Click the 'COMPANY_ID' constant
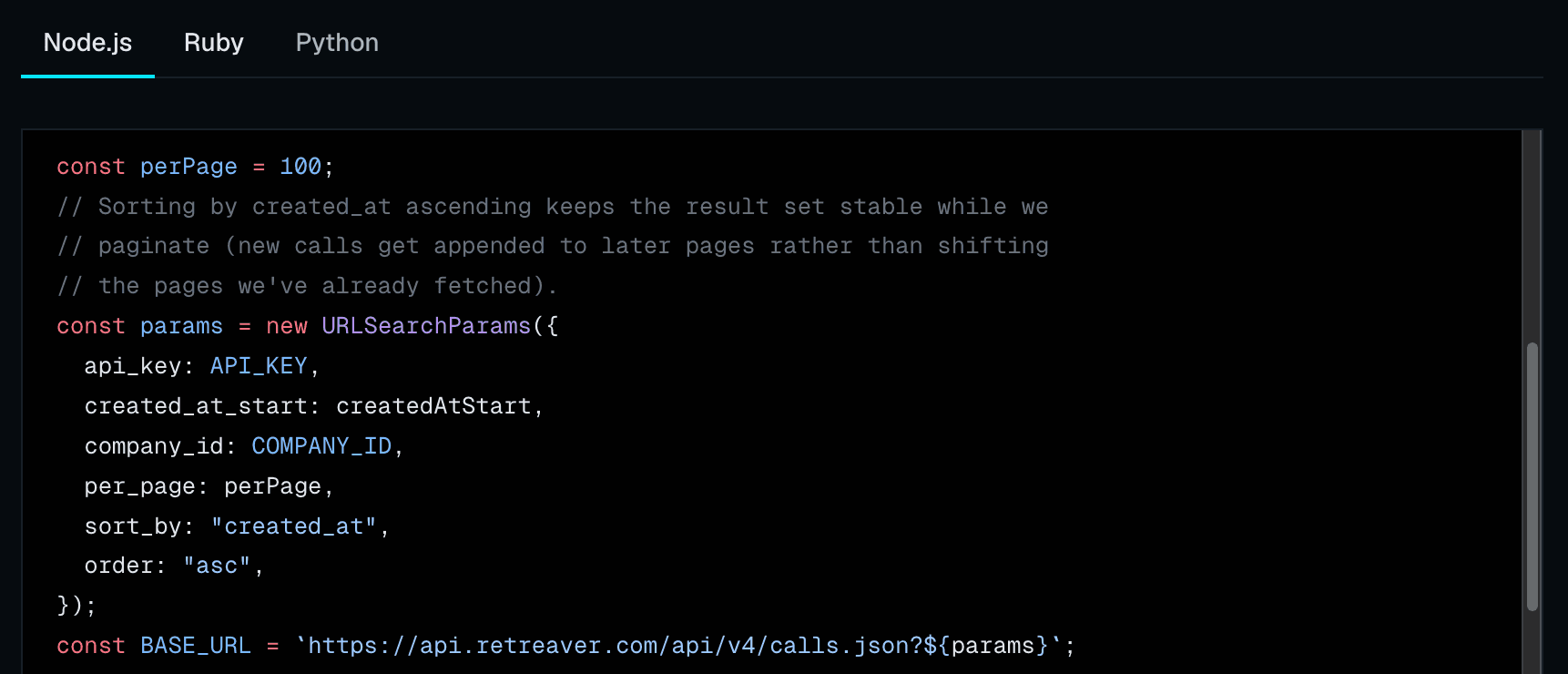The height and width of the screenshot is (674, 1568). (x=321, y=446)
